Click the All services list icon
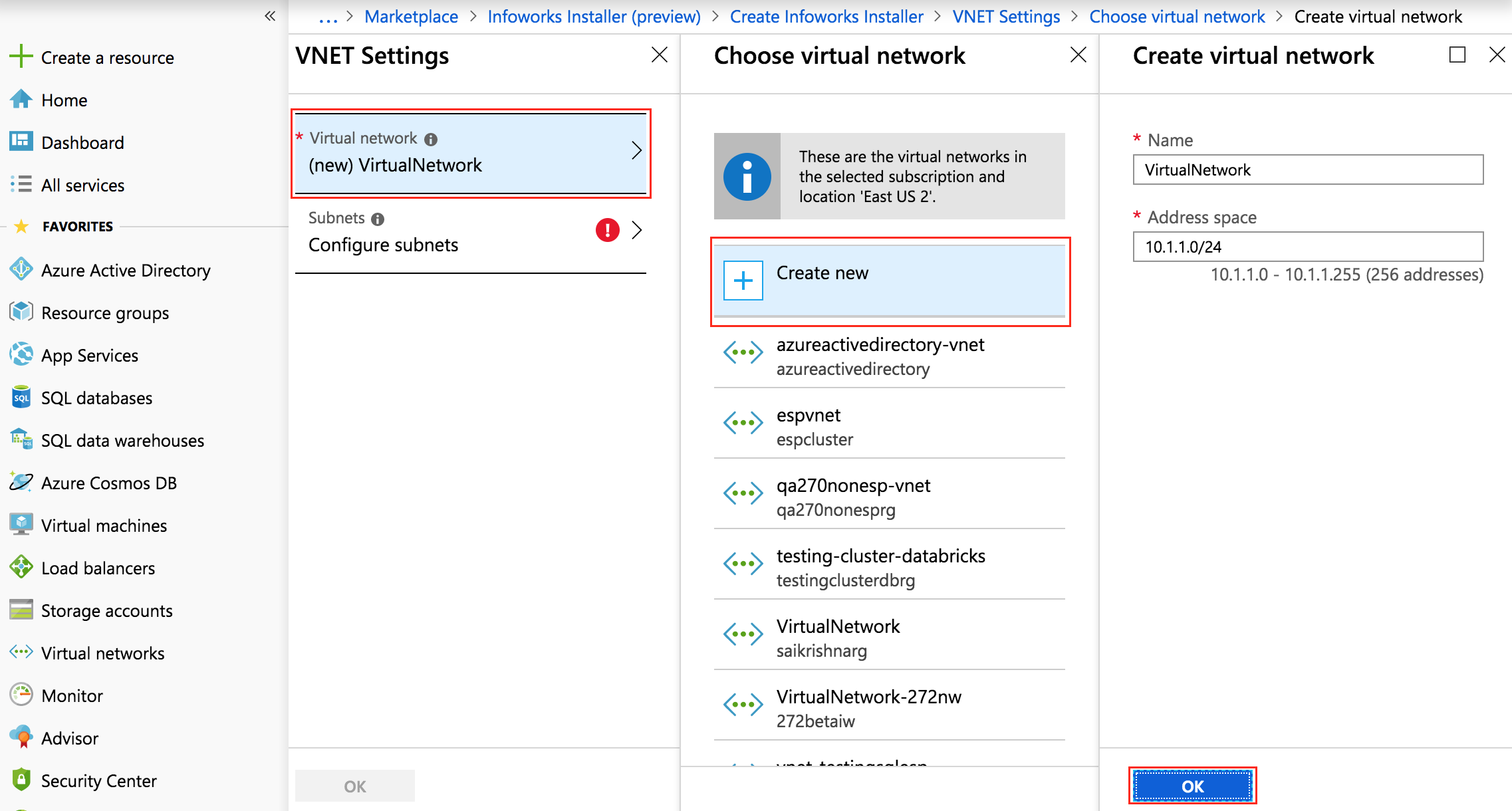This screenshot has height=811, width=1512. click(x=21, y=184)
